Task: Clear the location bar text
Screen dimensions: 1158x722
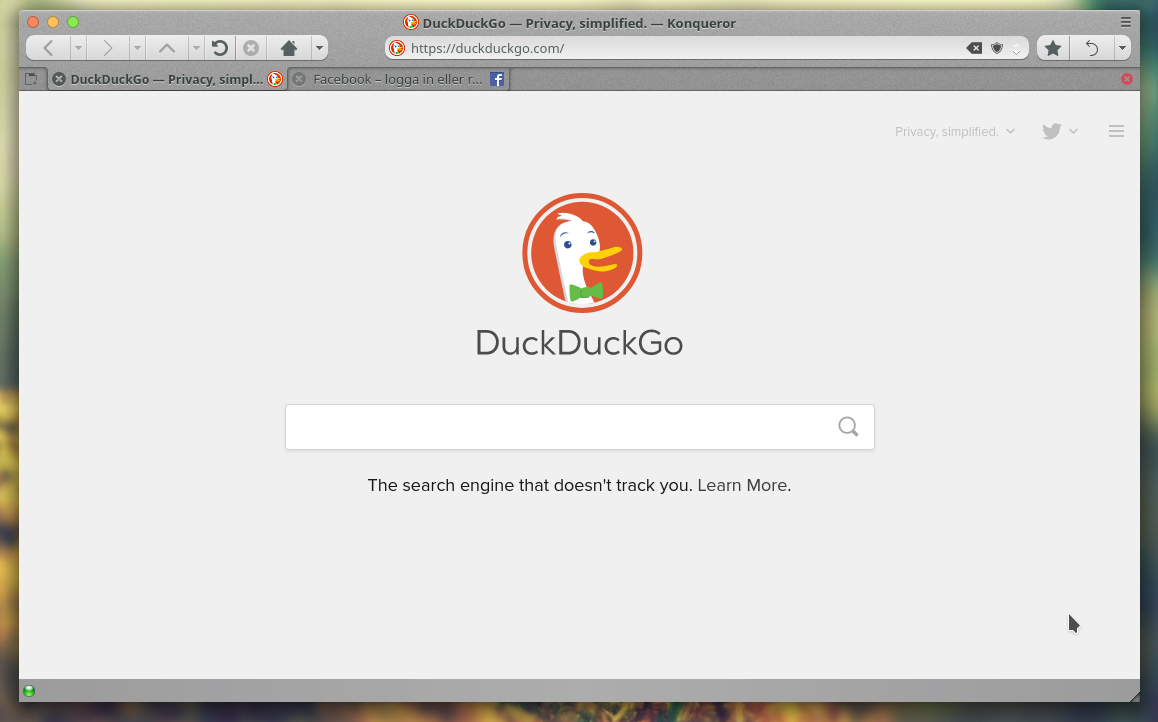Action: [x=974, y=48]
